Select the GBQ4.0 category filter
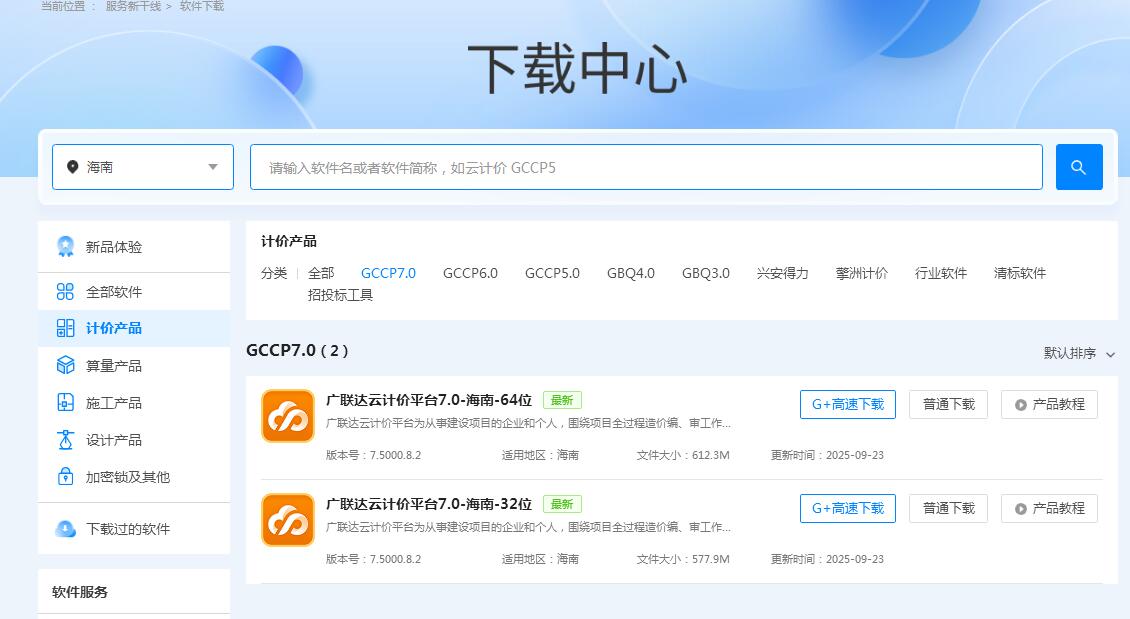The image size is (1130, 619). point(631,273)
